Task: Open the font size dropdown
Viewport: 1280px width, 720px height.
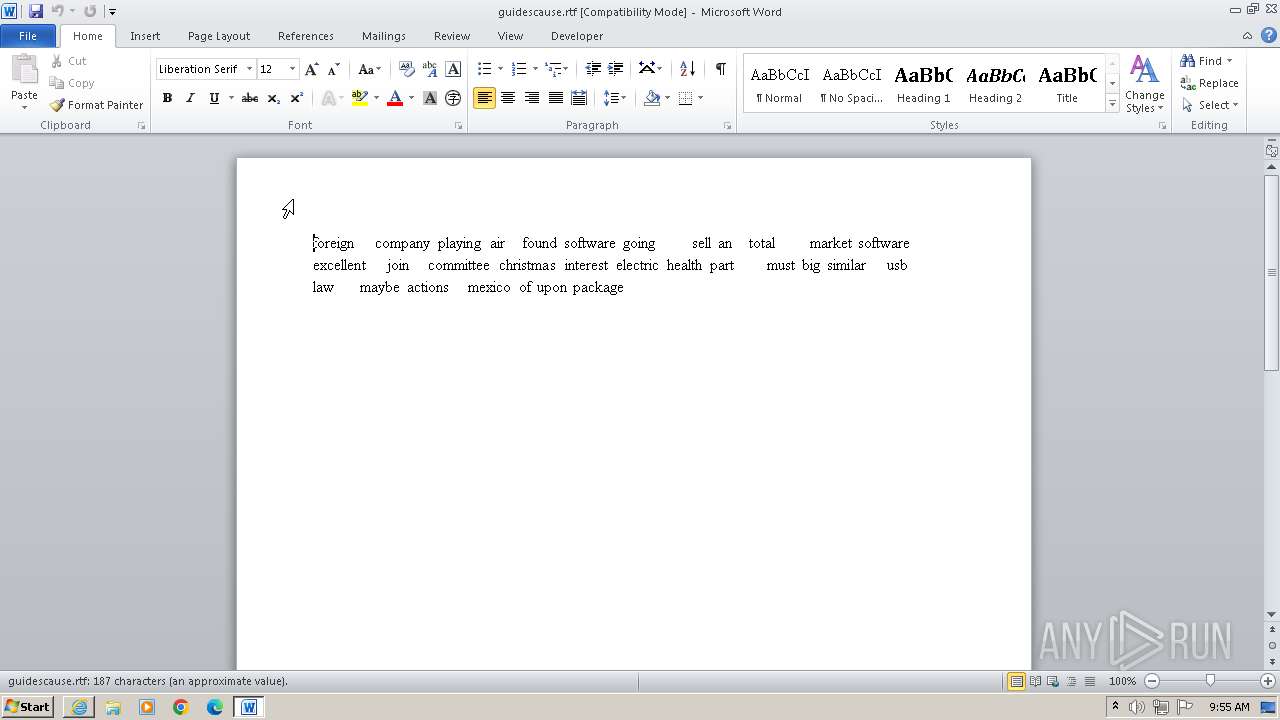Action: pyautogui.click(x=292, y=69)
